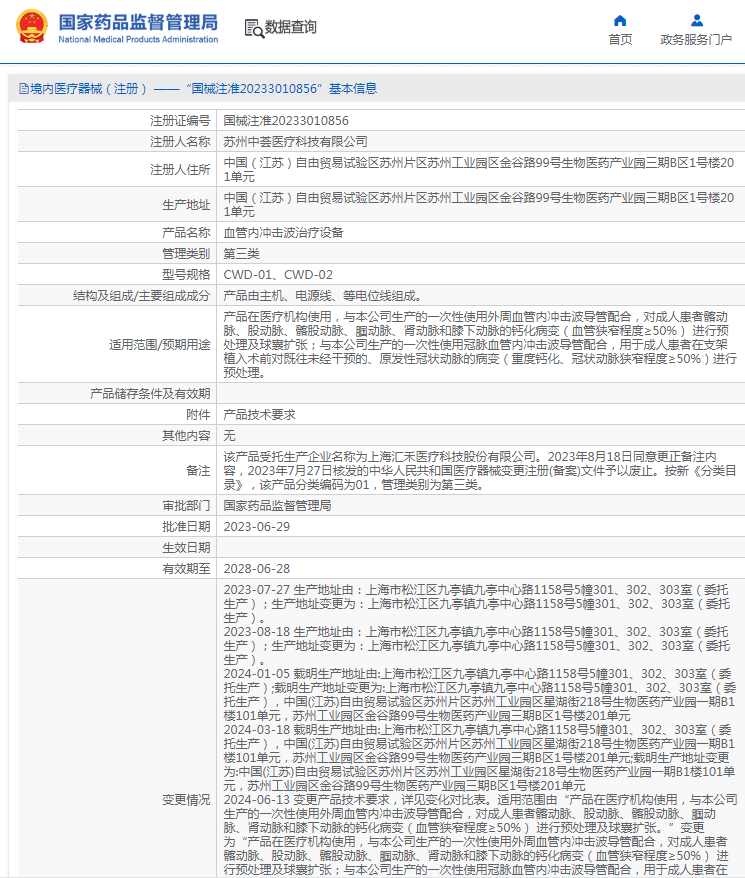Select the 注册证编号 label cell
Image resolution: width=745 pixels, height=878 pixels.
pyautogui.click(x=117, y=120)
